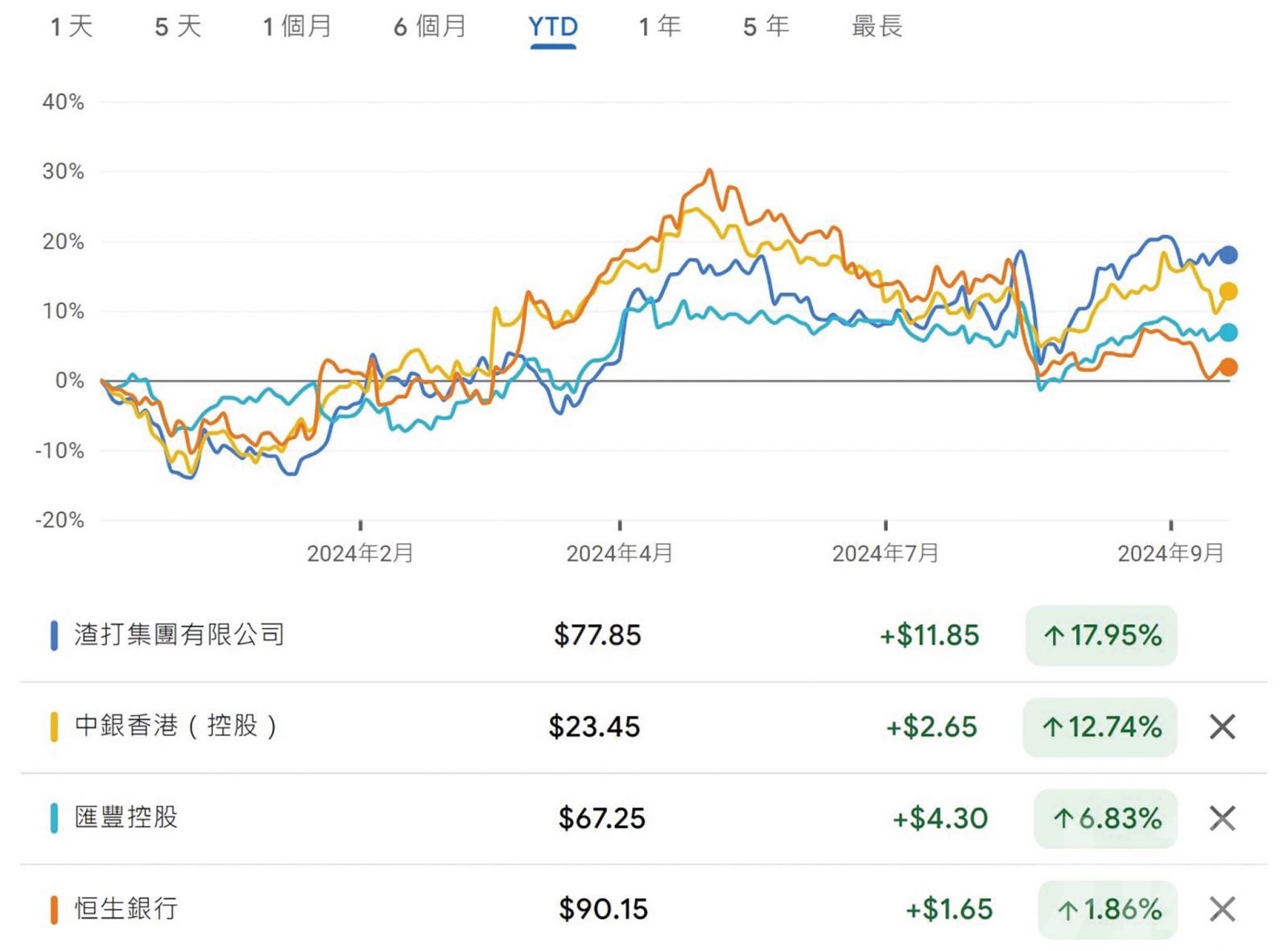Image resolution: width=1288 pixels, height=951 pixels.
Task: Click the cyan end point on chart
Action: click(1228, 332)
